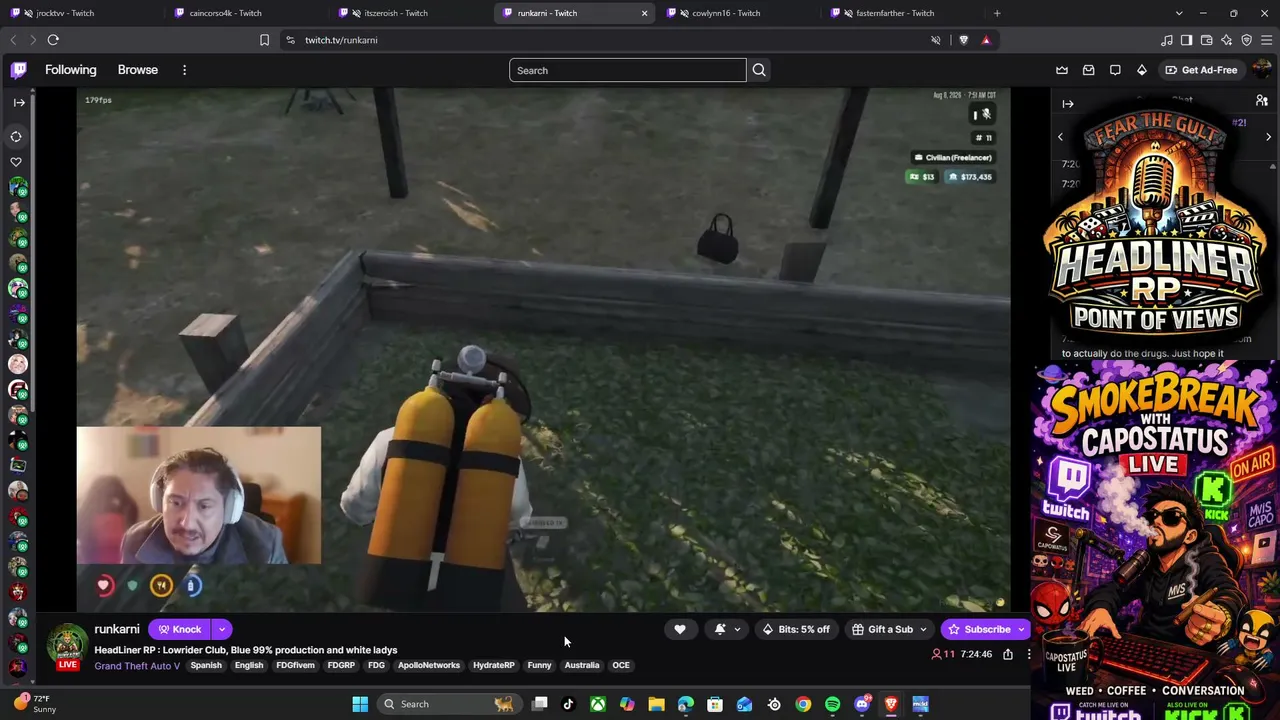Image resolution: width=1280 pixels, height=720 pixels.
Task: Expand the left followed channels sidebar
Action: pos(19,102)
